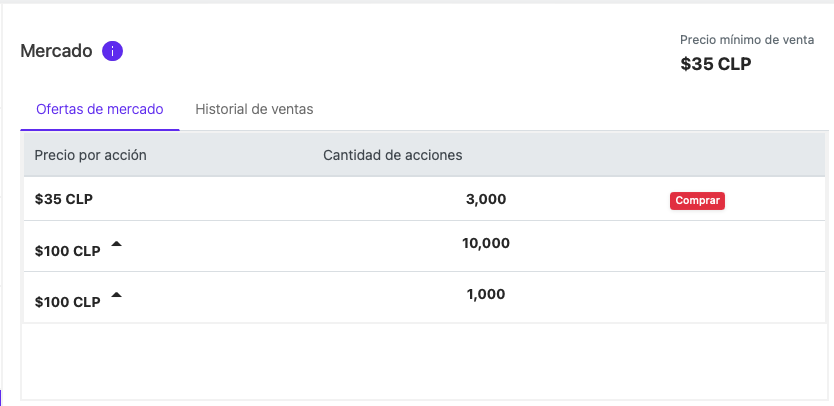Select the Precio por acción column header
Viewport: 834px width, 406px height.
90,155
